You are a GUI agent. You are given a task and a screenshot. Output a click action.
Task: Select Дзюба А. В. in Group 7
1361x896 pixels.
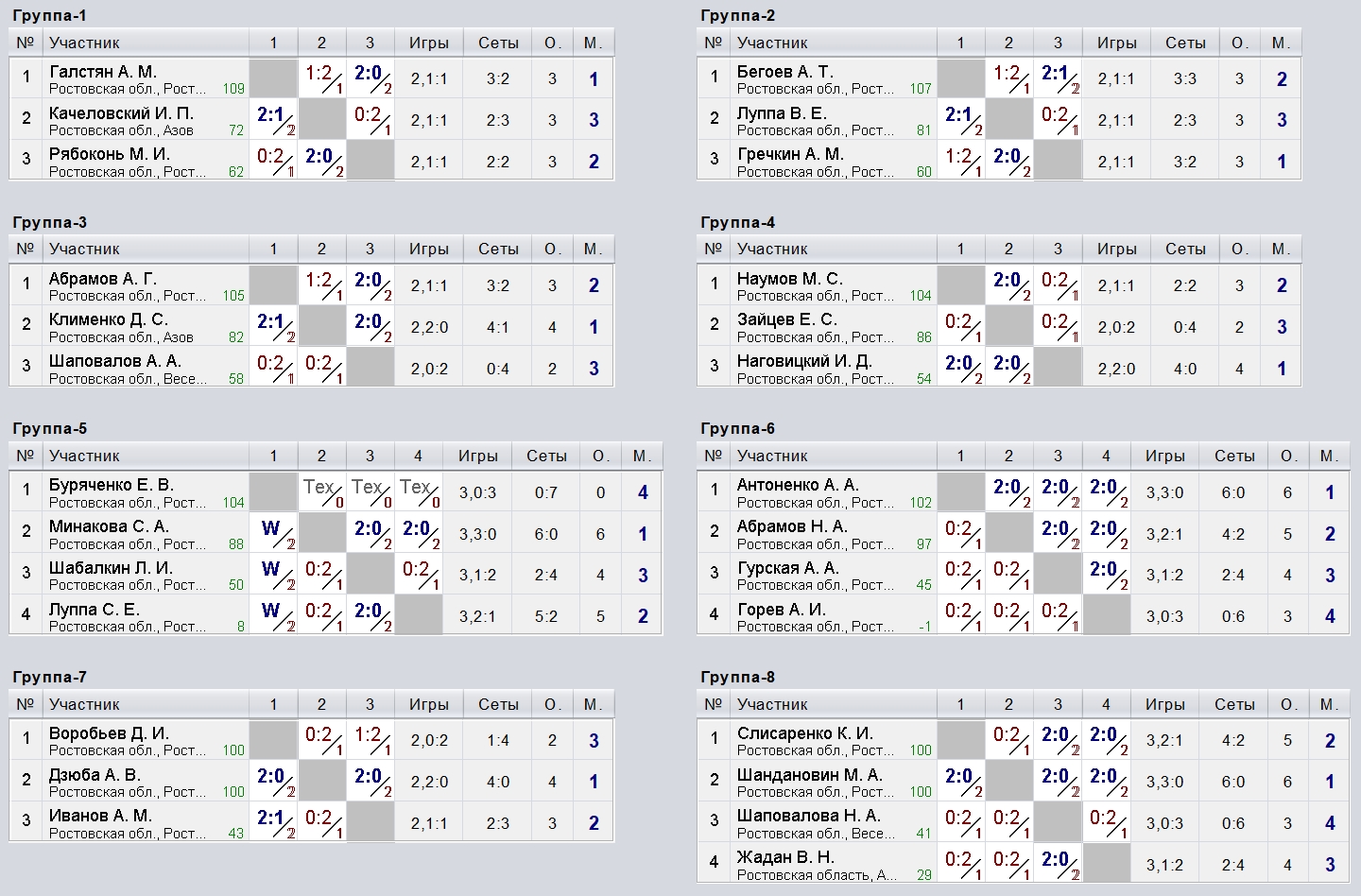[x=95, y=776]
